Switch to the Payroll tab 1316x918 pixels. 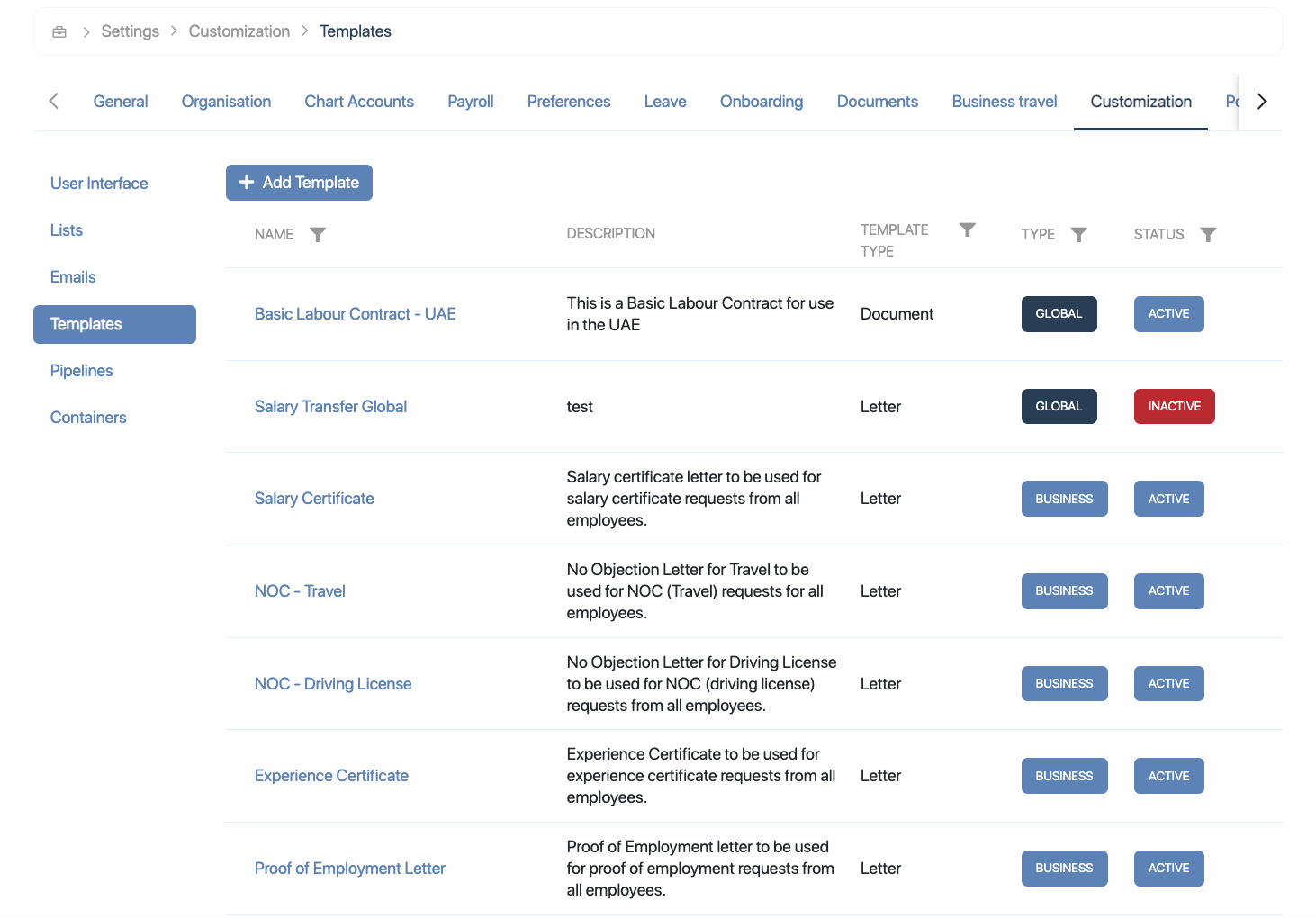coord(470,102)
